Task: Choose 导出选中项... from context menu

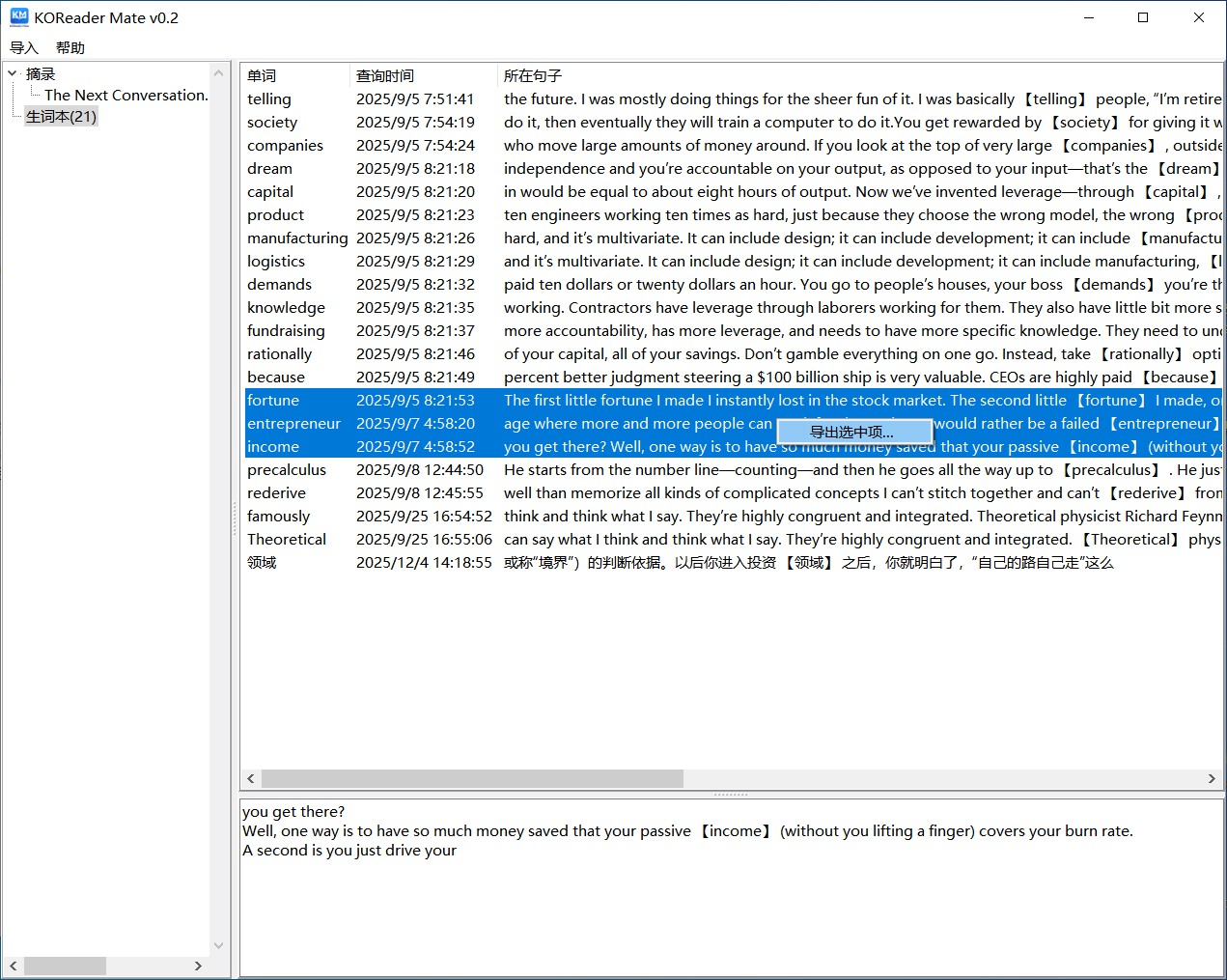Action: [x=853, y=432]
